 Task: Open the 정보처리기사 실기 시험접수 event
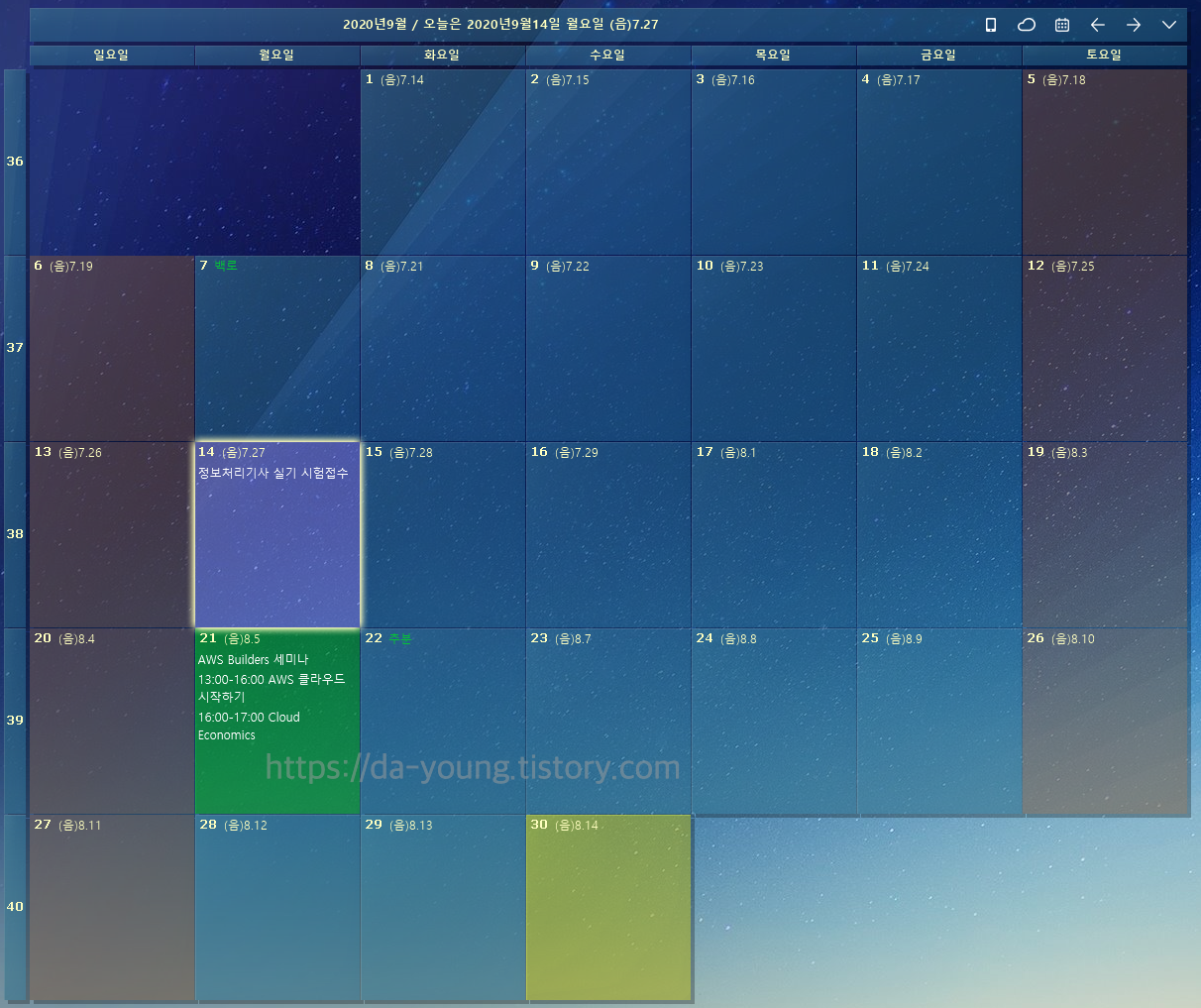pyautogui.click(x=273, y=474)
